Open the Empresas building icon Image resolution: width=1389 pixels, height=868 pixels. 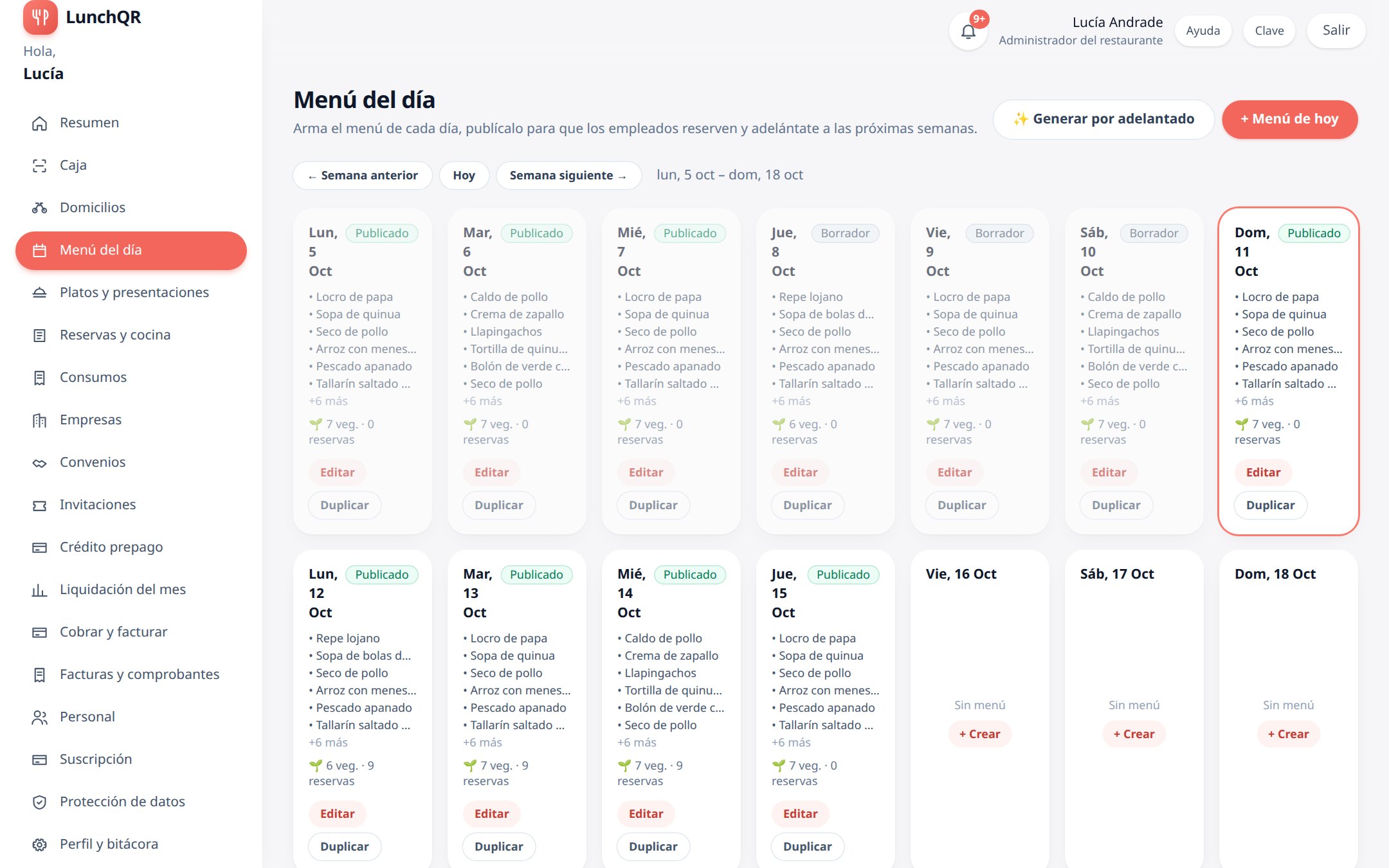pyautogui.click(x=40, y=420)
